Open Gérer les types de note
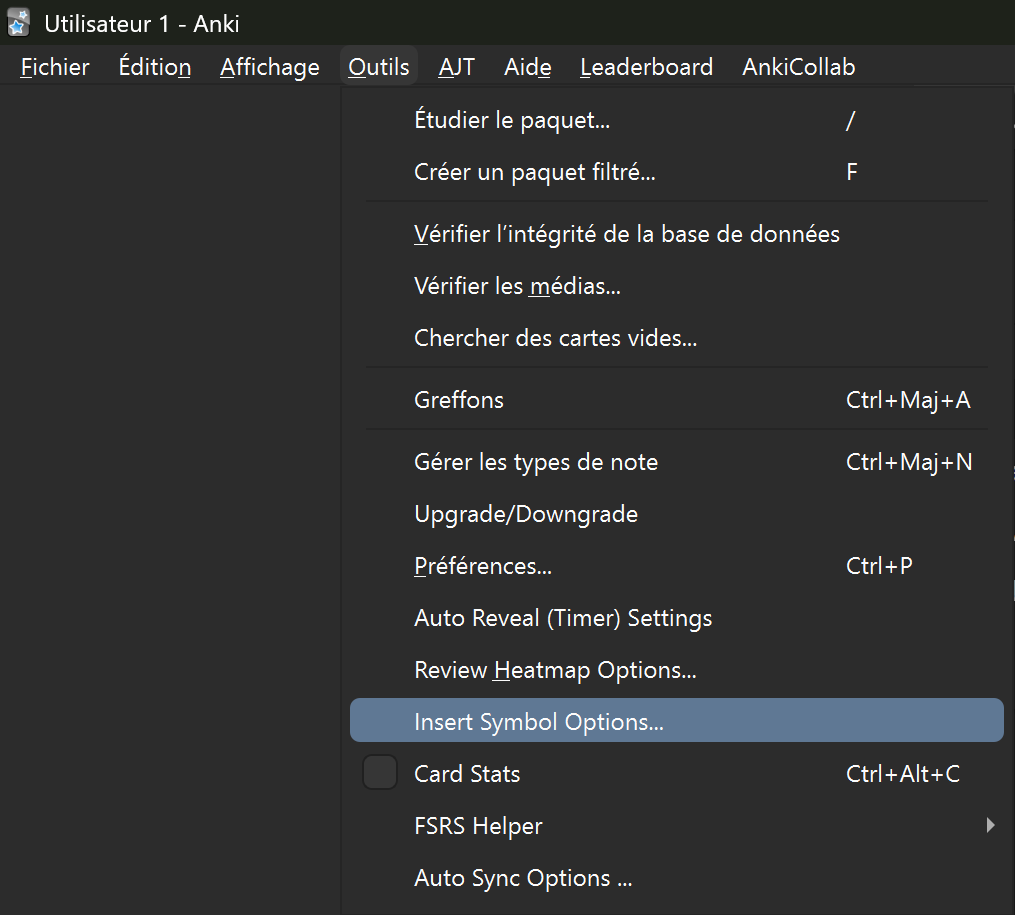This screenshot has width=1015, height=915. pos(536,462)
